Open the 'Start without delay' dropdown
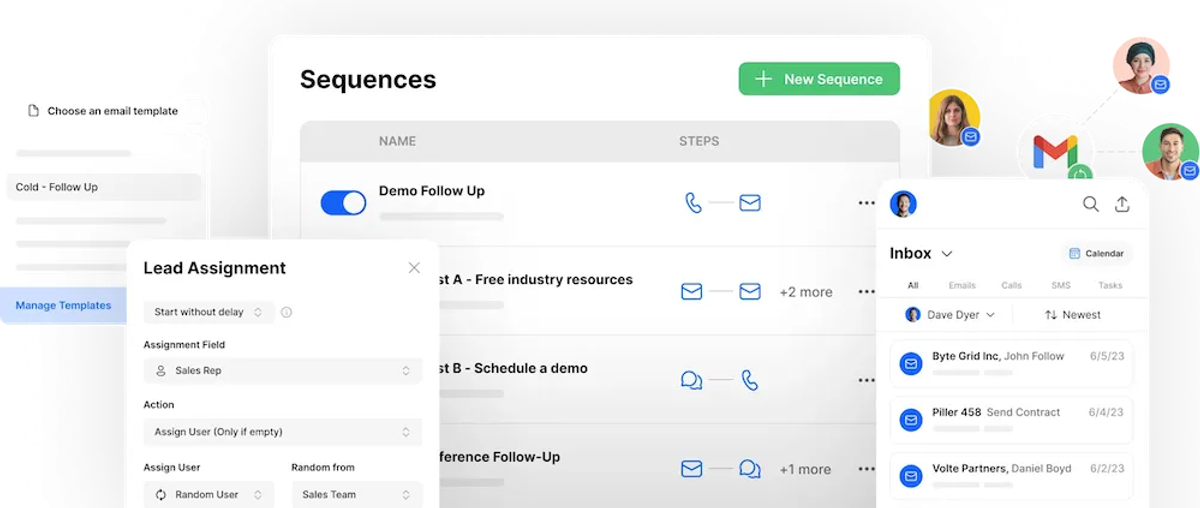1200x508 pixels. 209,312
